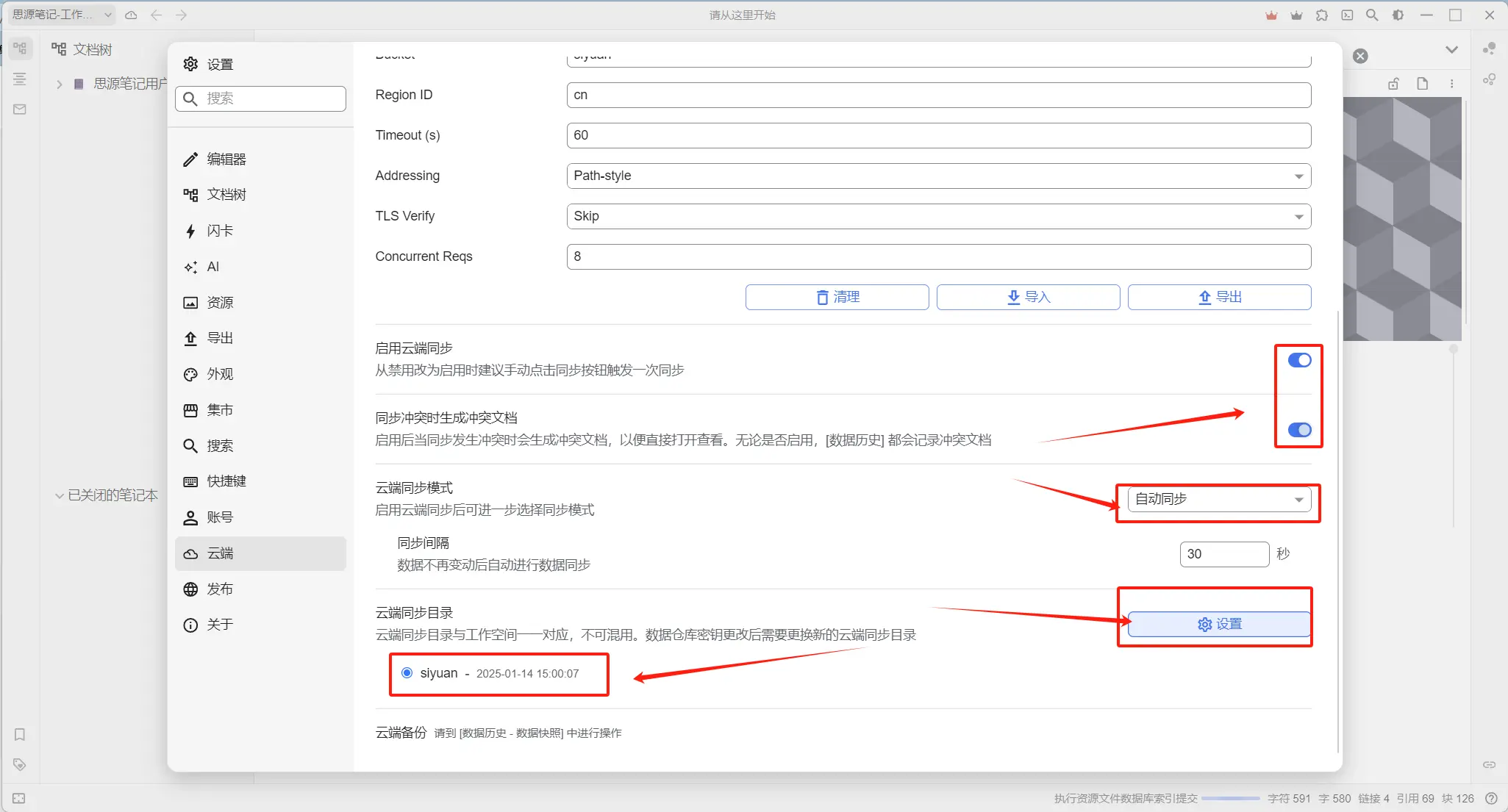Select the siyuan sync directory radio button

(x=407, y=673)
